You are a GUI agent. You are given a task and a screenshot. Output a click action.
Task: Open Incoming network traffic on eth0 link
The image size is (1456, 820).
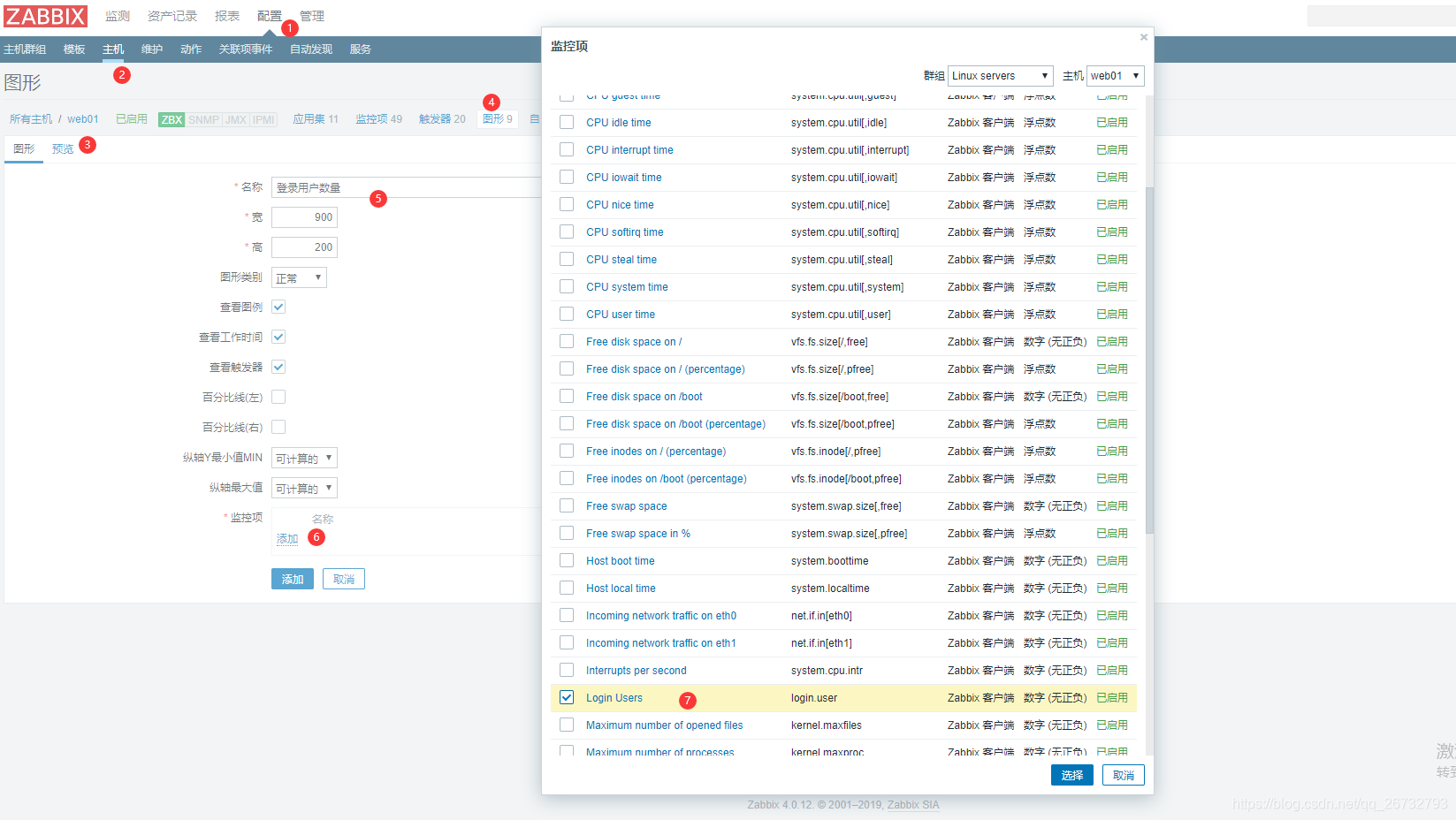click(661, 616)
